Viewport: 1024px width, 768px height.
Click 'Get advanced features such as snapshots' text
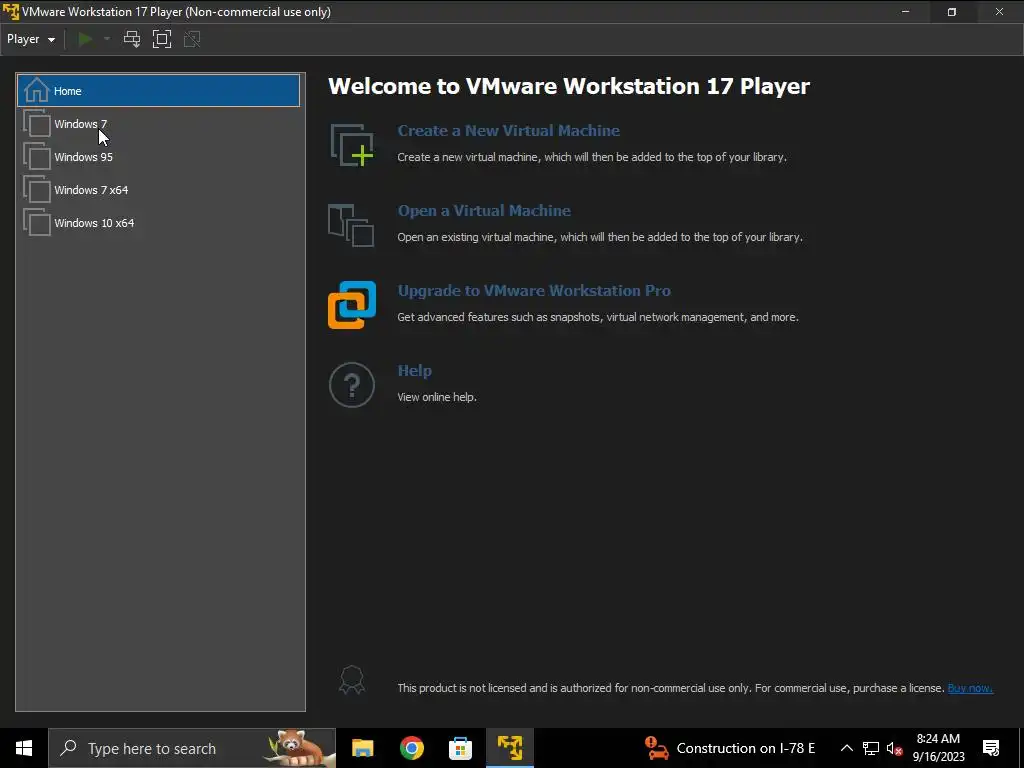pyautogui.click(x=598, y=317)
